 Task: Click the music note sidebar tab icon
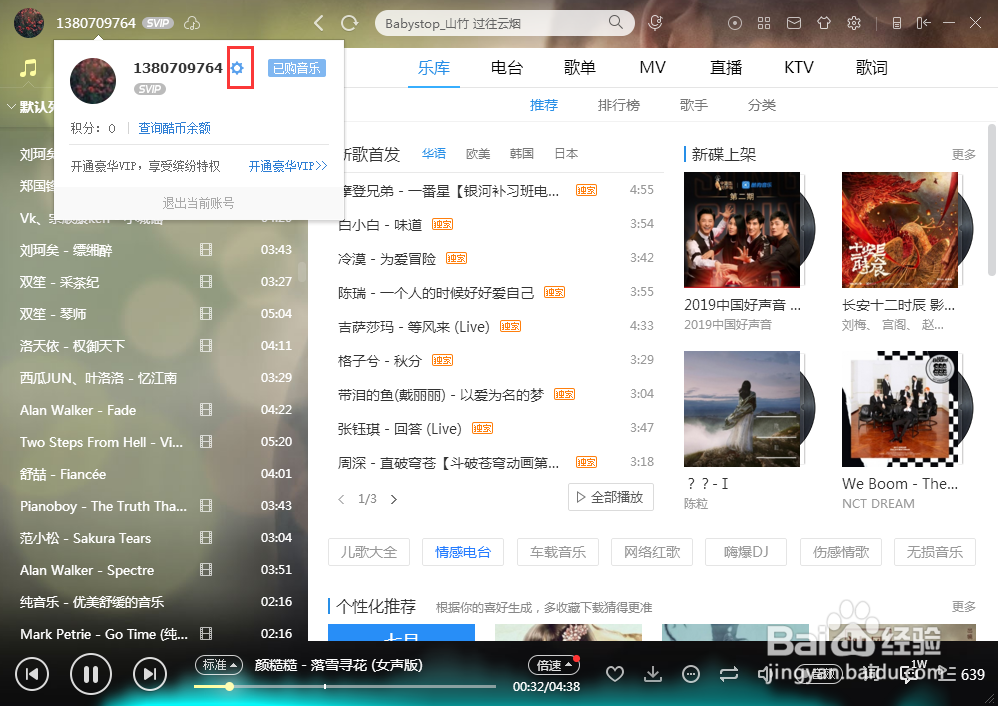click(x=27, y=67)
